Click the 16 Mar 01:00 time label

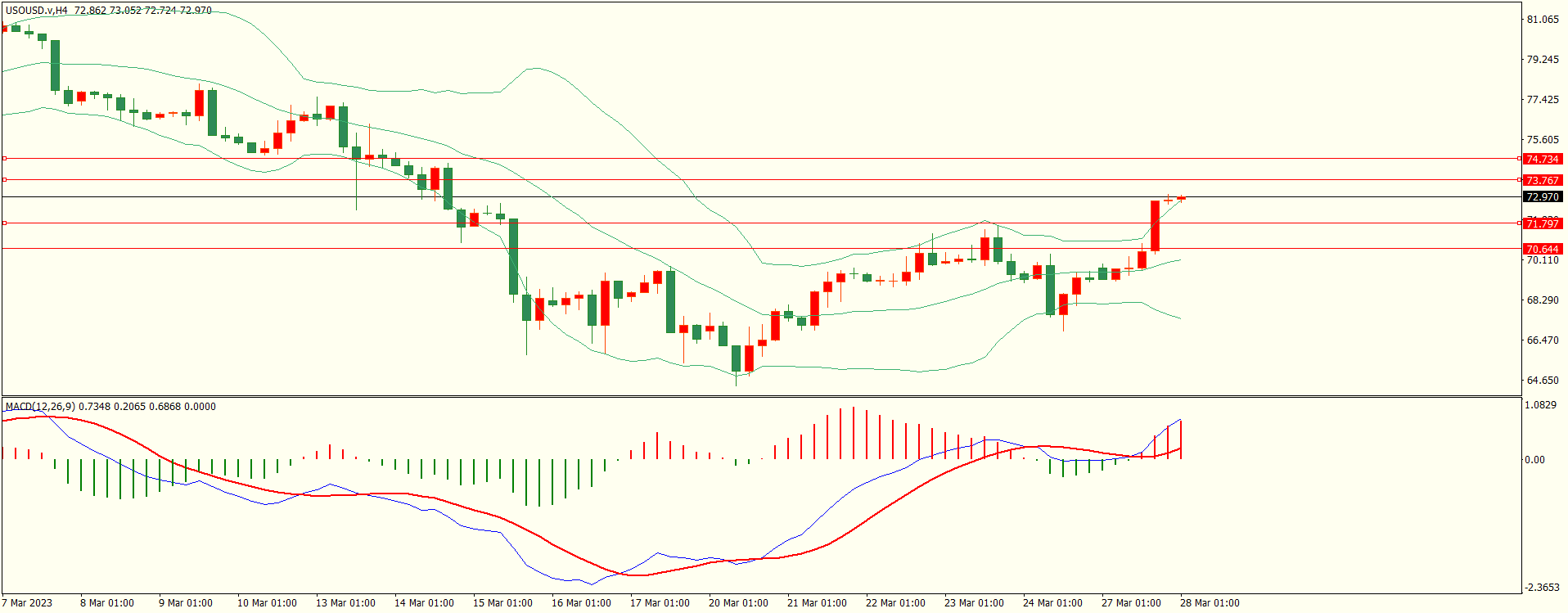581,603
